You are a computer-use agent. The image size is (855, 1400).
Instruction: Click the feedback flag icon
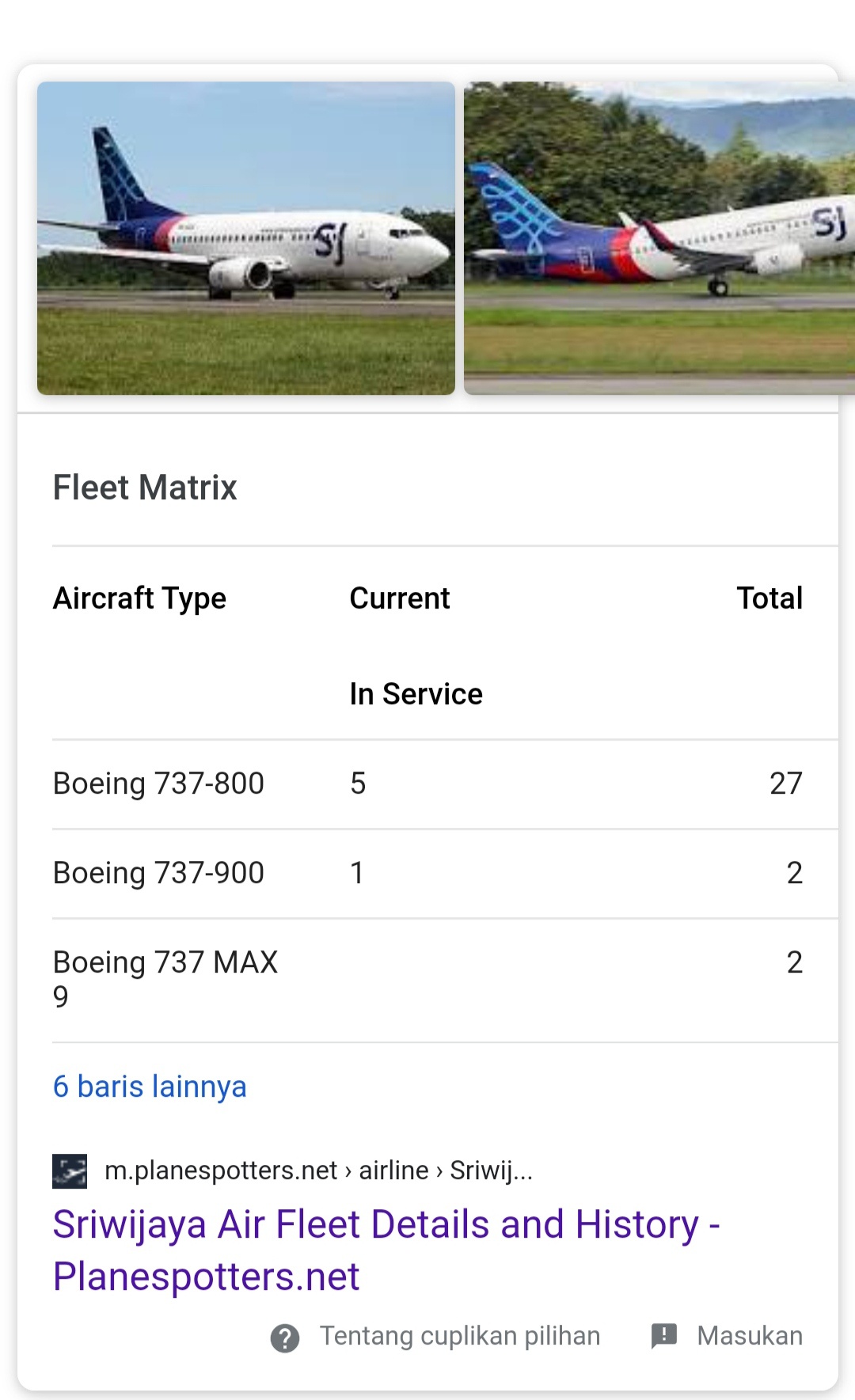[x=663, y=1336]
